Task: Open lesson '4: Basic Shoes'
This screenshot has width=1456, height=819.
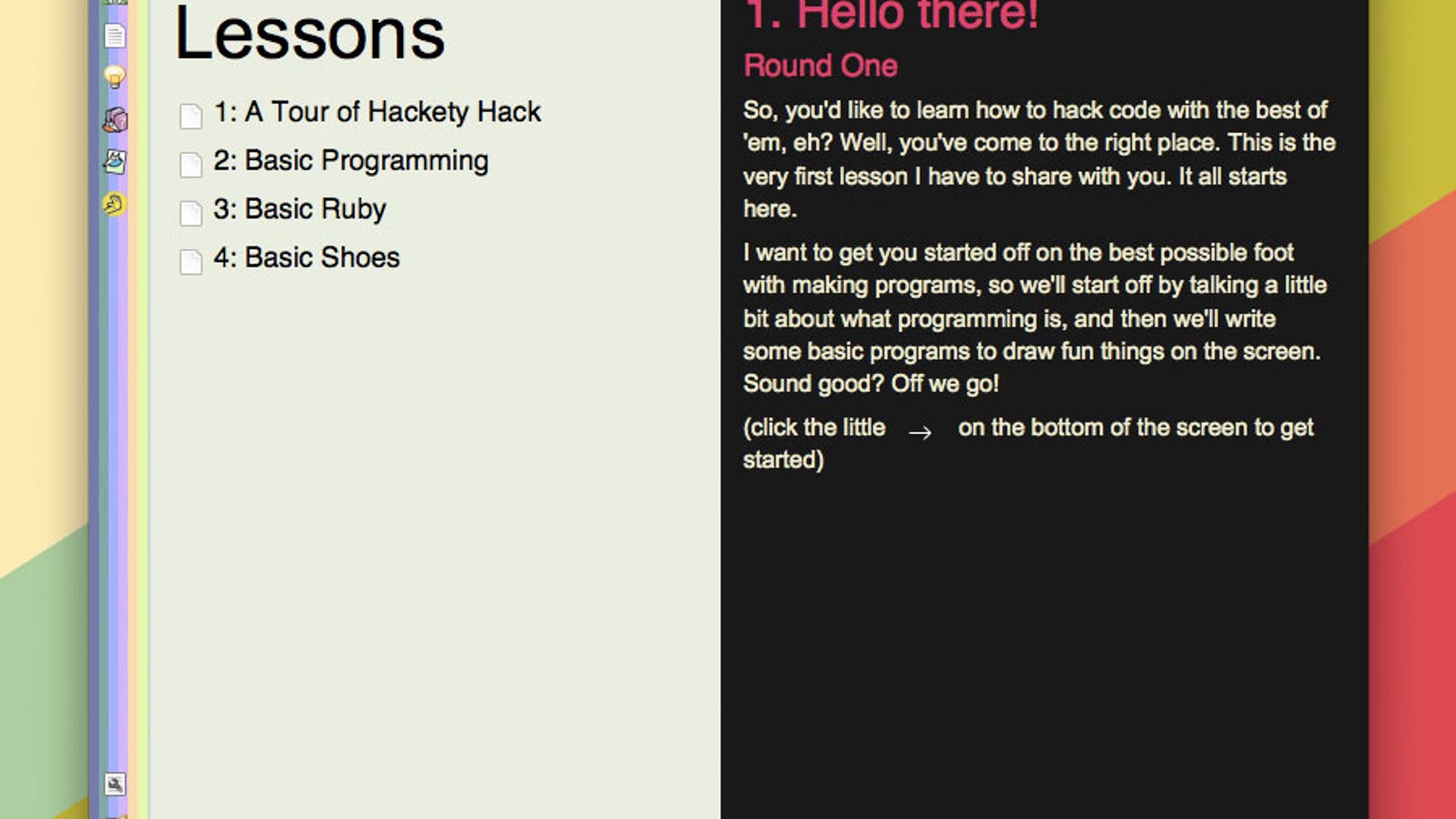Action: click(x=306, y=258)
